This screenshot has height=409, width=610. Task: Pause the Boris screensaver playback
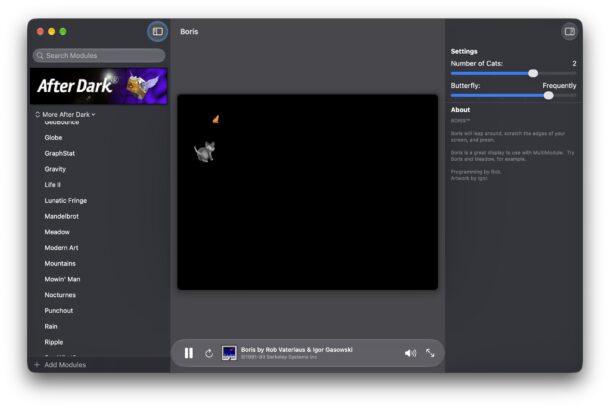pyautogui.click(x=189, y=353)
